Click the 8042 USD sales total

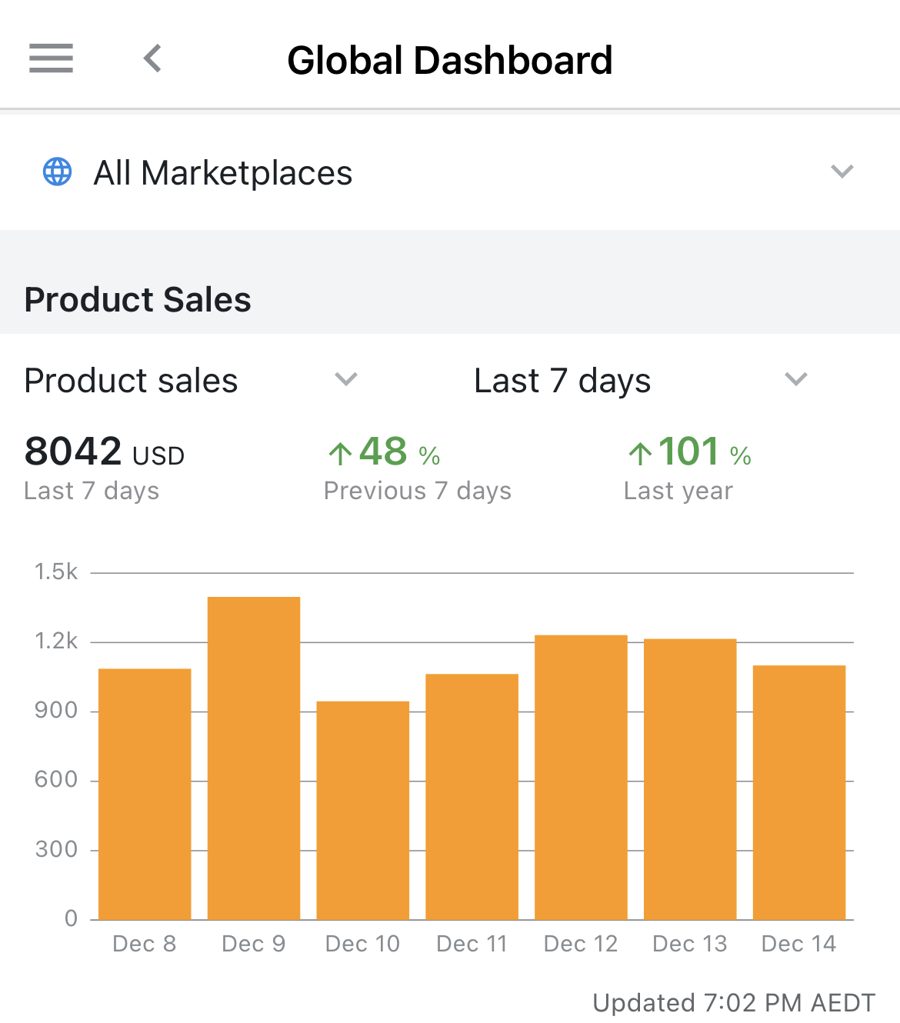point(104,451)
